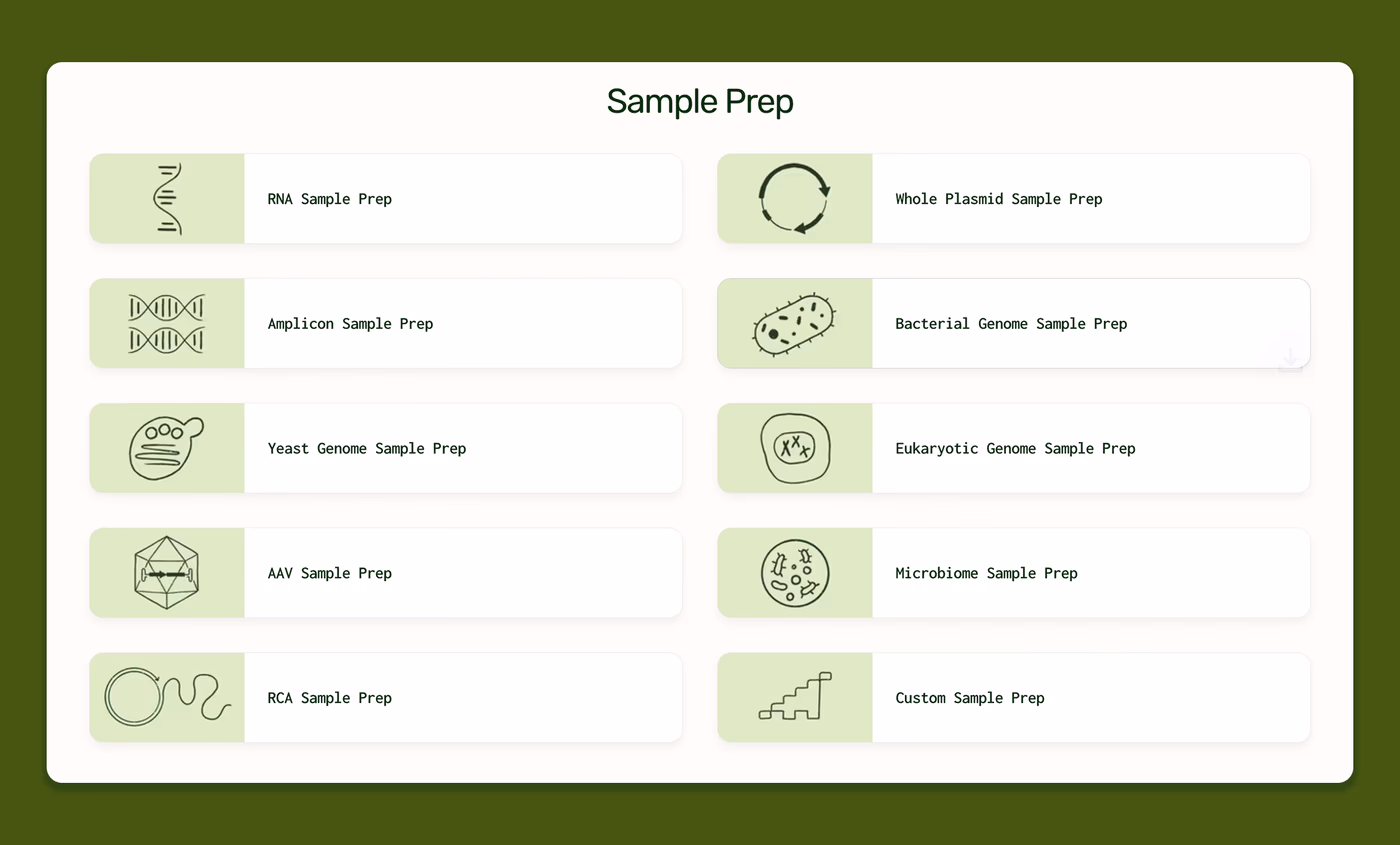Click the budding yeast cell icon
1400x845 pixels.
click(x=165, y=448)
